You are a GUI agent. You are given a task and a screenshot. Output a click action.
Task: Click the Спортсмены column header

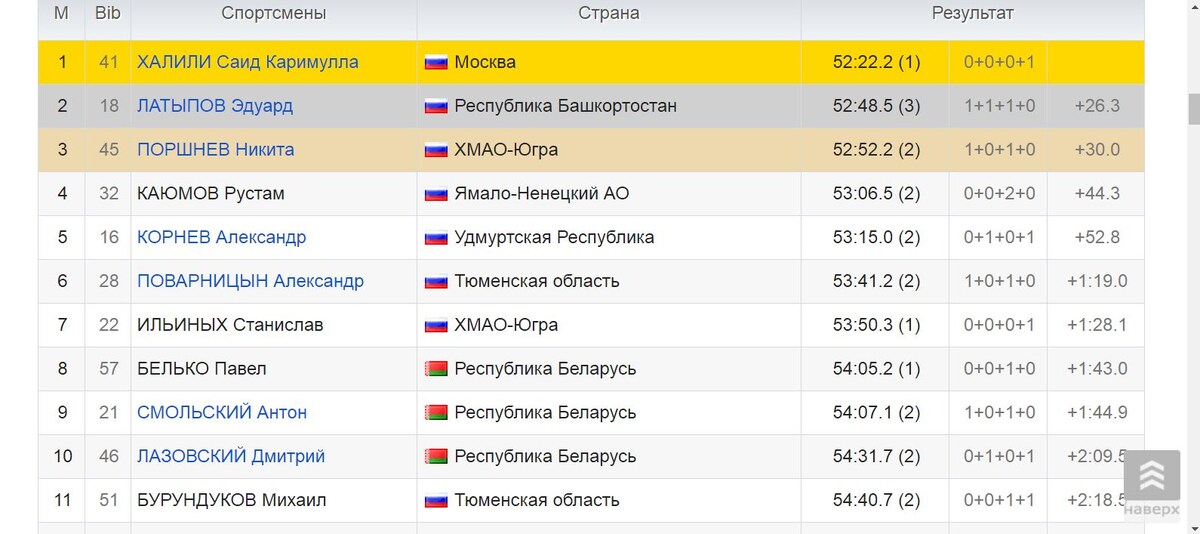pyautogui.click(x=274, y=14)
